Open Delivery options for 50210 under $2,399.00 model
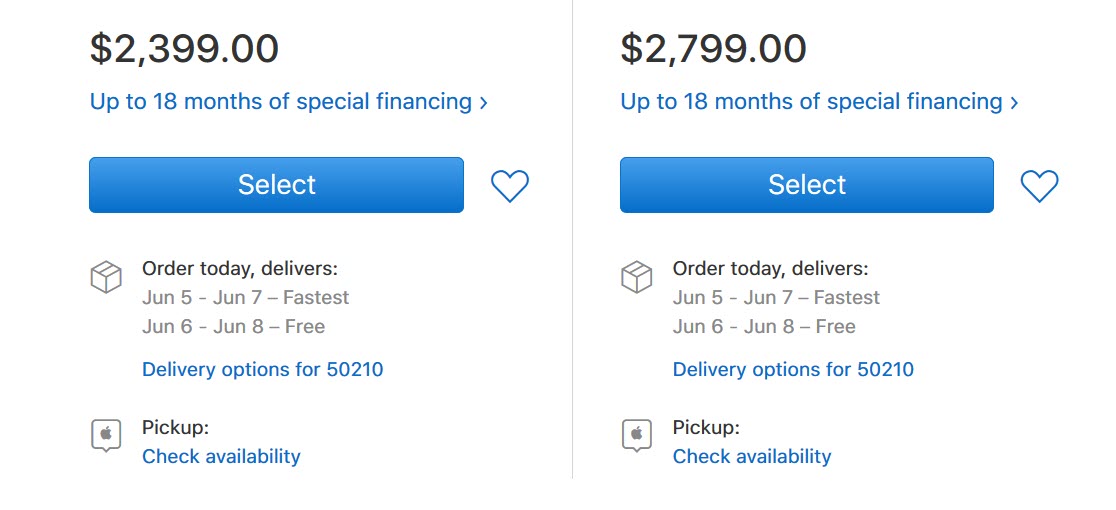 pyautogui.click(x=262, y=370)
